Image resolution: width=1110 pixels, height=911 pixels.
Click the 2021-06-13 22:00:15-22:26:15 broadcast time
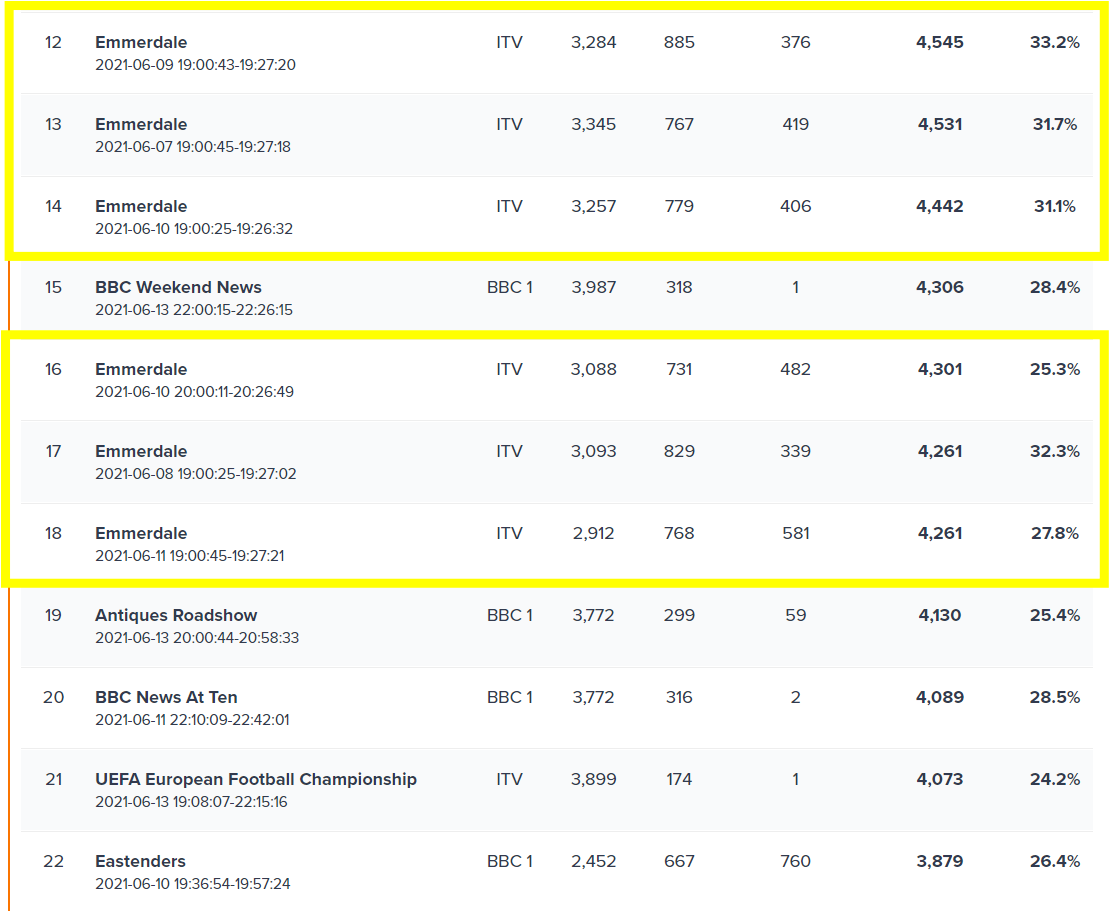(x=194, y=310)
